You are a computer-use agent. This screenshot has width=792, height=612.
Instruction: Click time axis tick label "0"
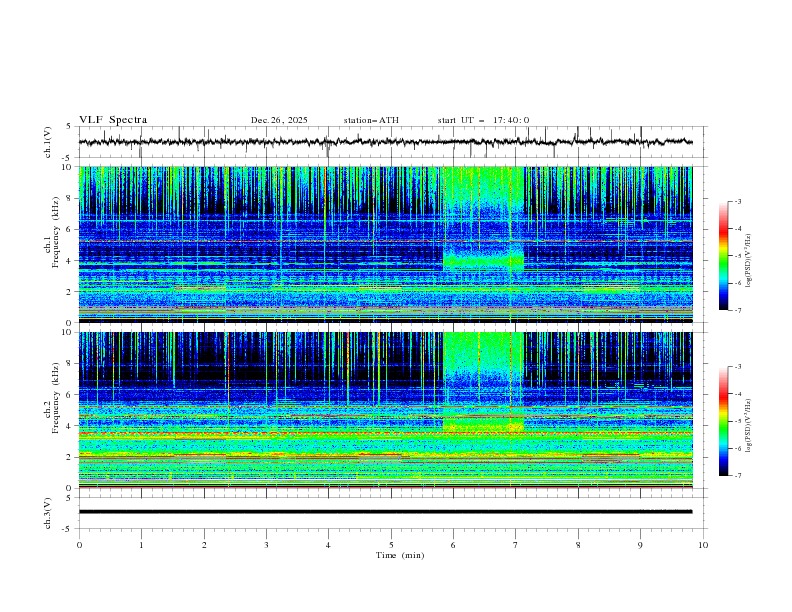coord(79,545)
